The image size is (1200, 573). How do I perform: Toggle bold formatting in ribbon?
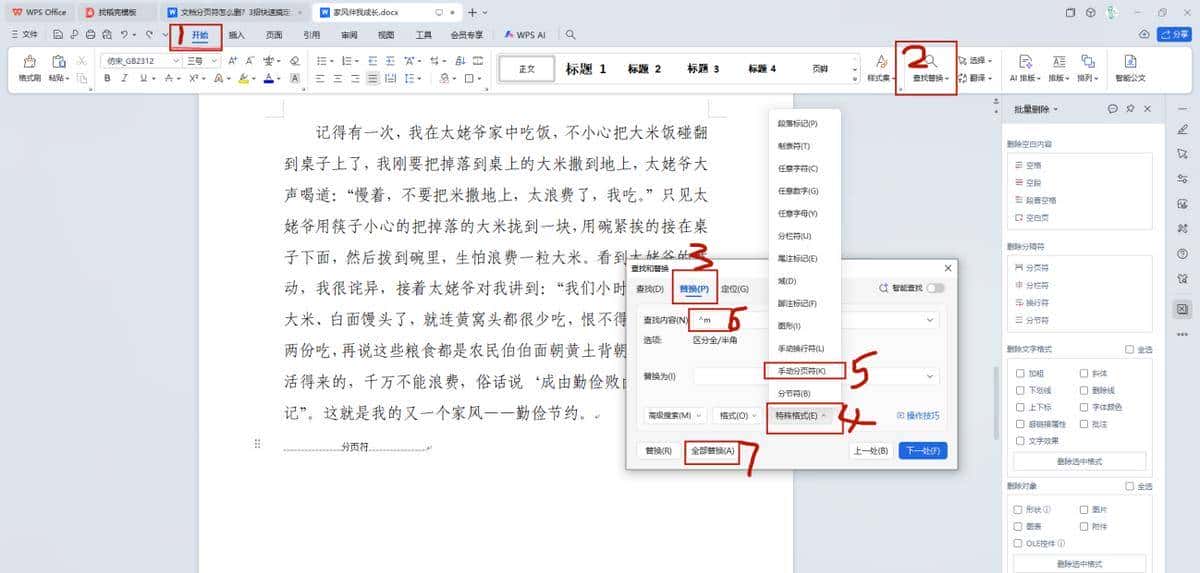coord(107,78)
